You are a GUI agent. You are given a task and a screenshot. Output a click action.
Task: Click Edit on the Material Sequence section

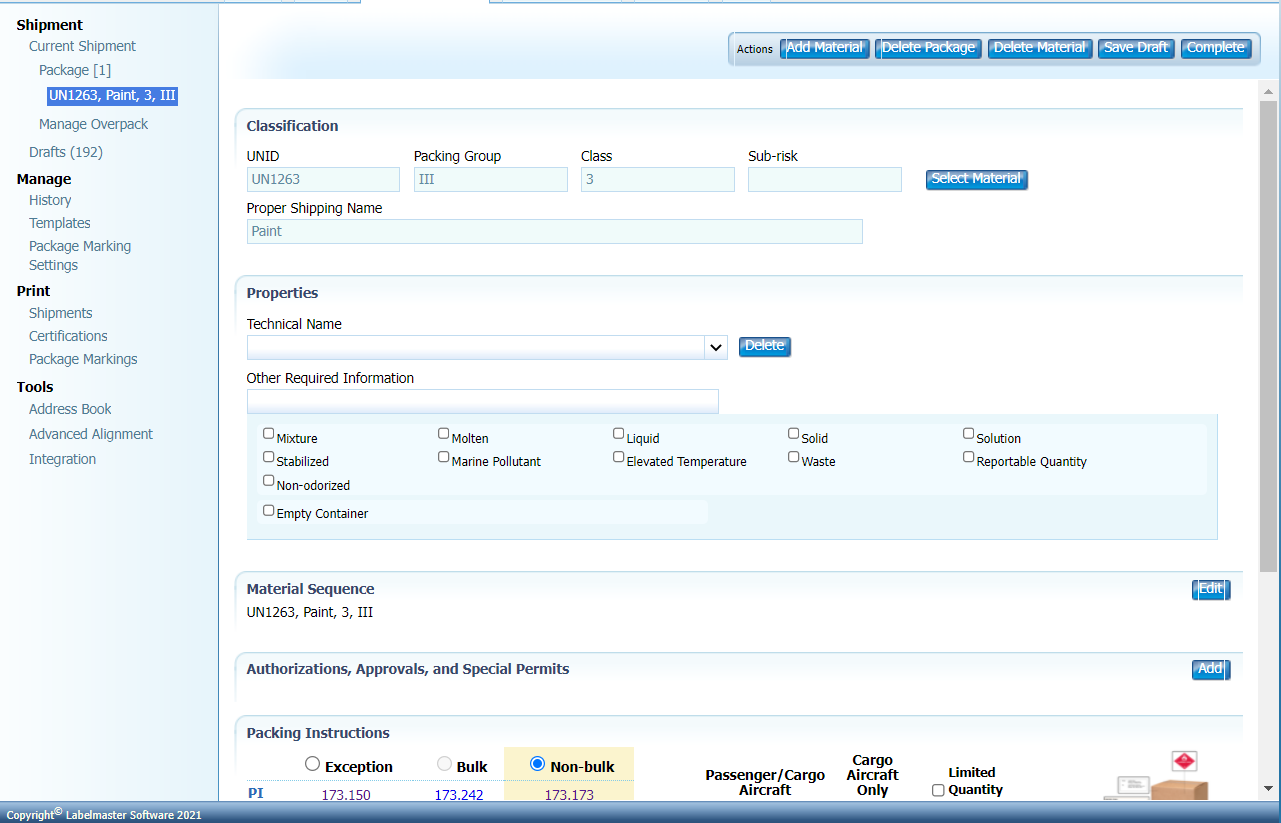point(1210,589)
